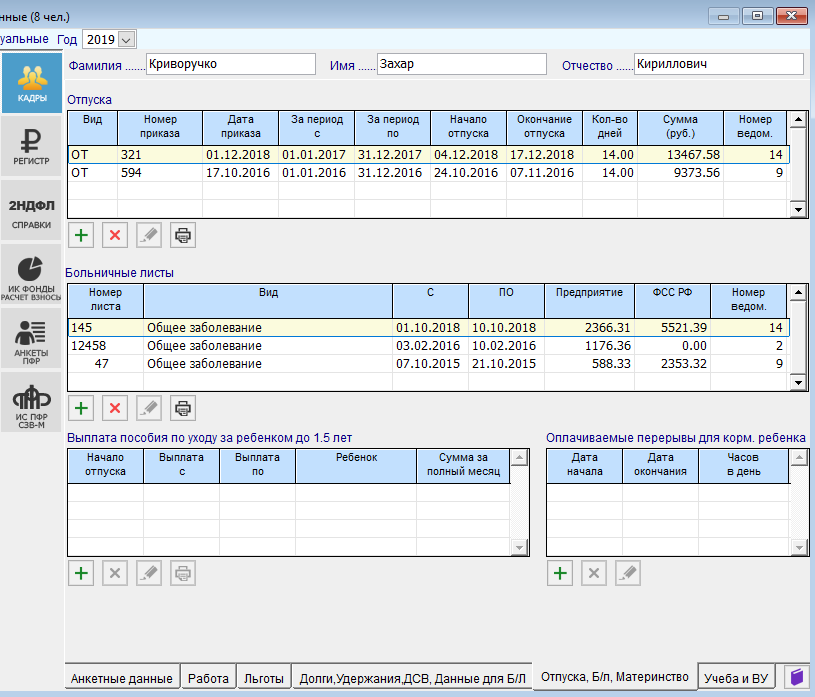This screenshot has width=815, height=697.
Task: Switch to the Анкетные данные tab
Action: (x=122, y=678)
